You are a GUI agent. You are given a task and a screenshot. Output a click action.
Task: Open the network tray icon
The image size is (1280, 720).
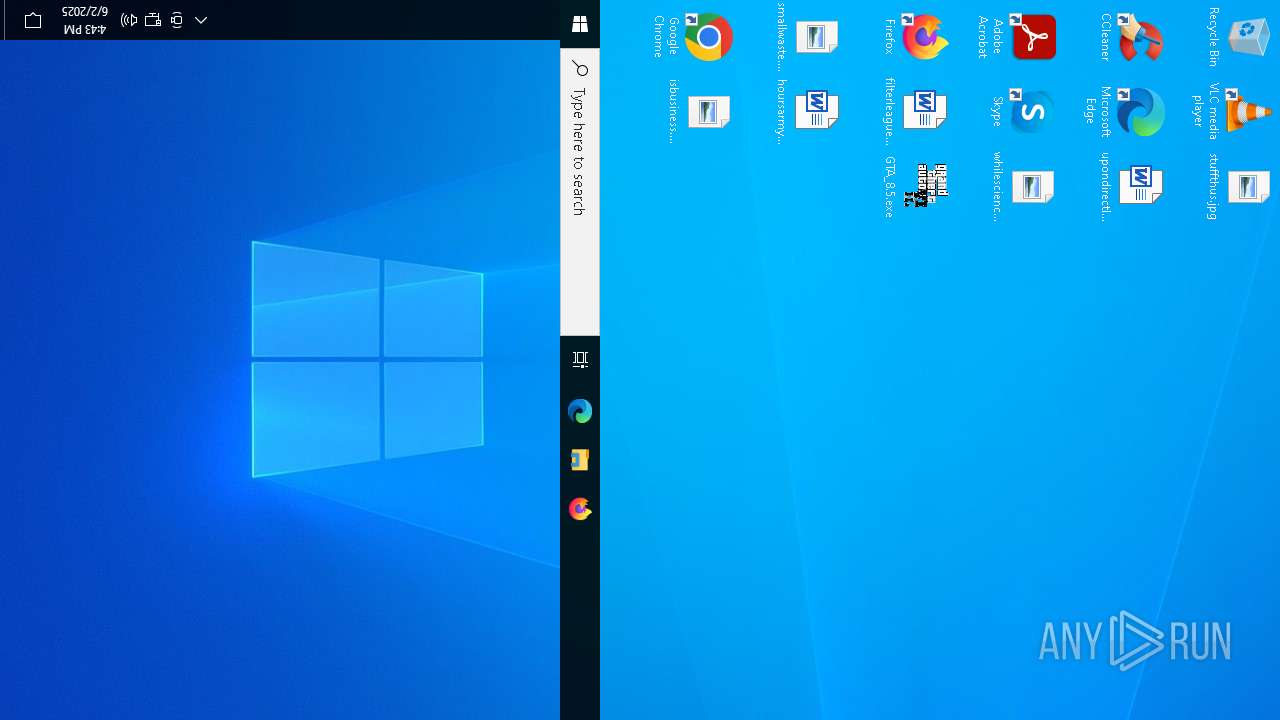[x=153, y=20]
